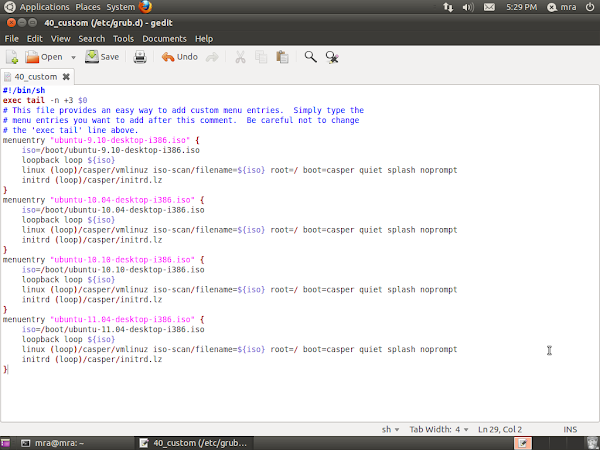
Task: Change syntax highlighting mode from sh dropdown
Action: tap(390, 429)
